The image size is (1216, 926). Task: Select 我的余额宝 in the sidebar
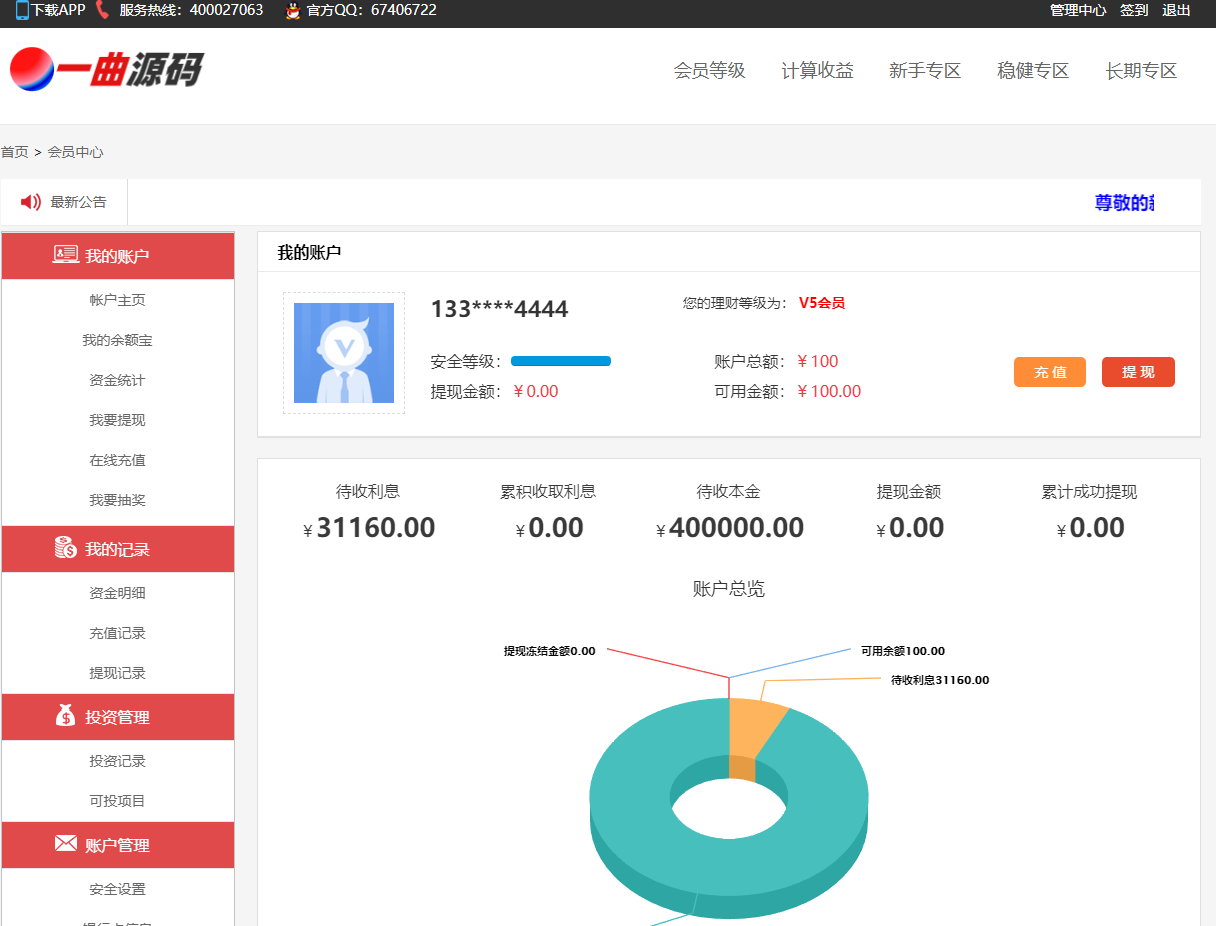(x=117, y=341)
